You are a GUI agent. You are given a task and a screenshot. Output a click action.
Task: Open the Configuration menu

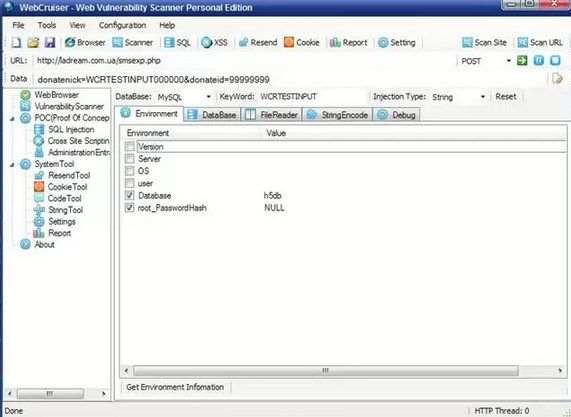122,25
